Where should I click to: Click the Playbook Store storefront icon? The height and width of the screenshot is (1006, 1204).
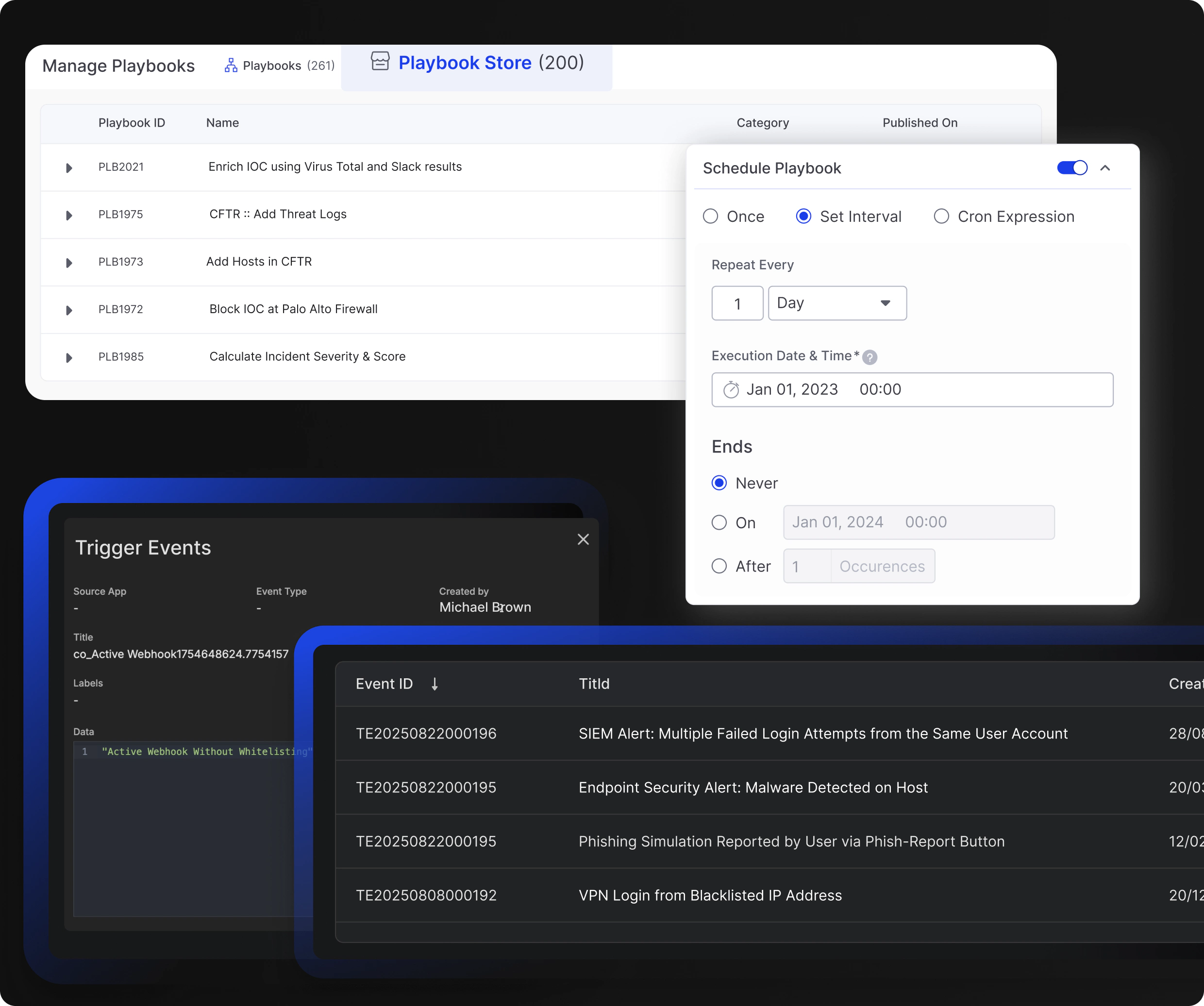[x=380, y=62]
